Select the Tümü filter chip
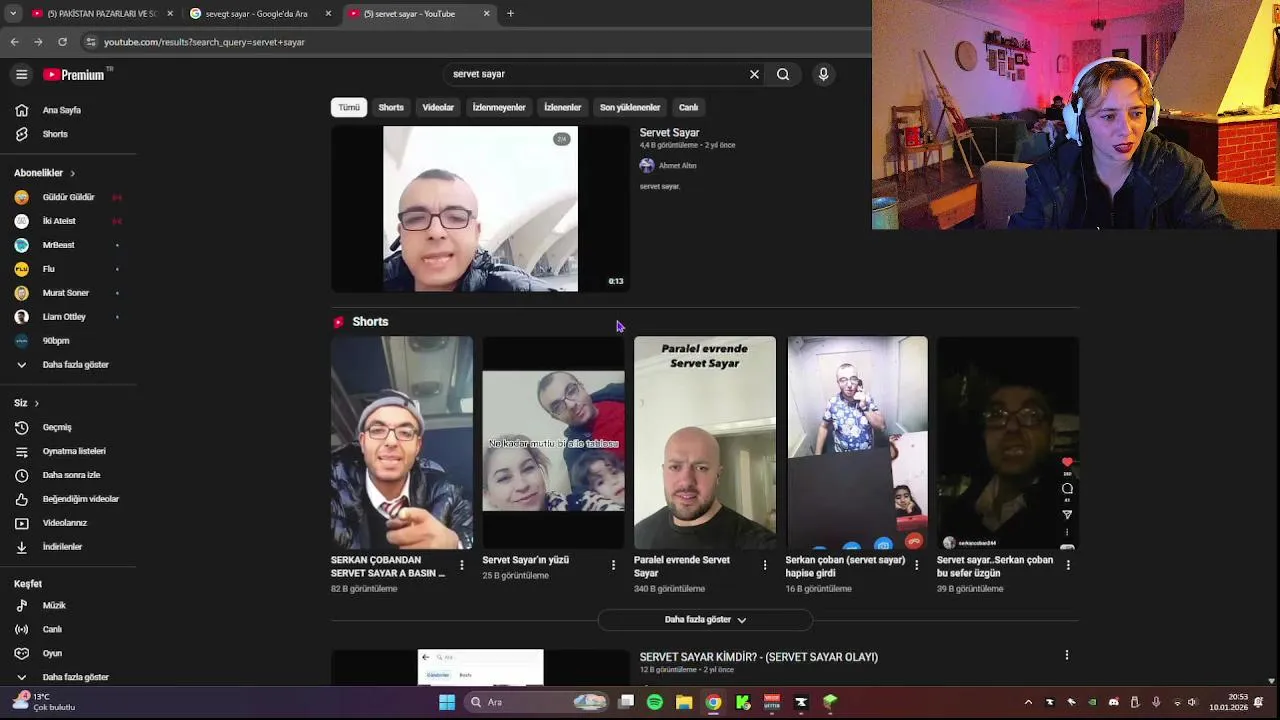The image size is (1280, 720). click(349, 107)
